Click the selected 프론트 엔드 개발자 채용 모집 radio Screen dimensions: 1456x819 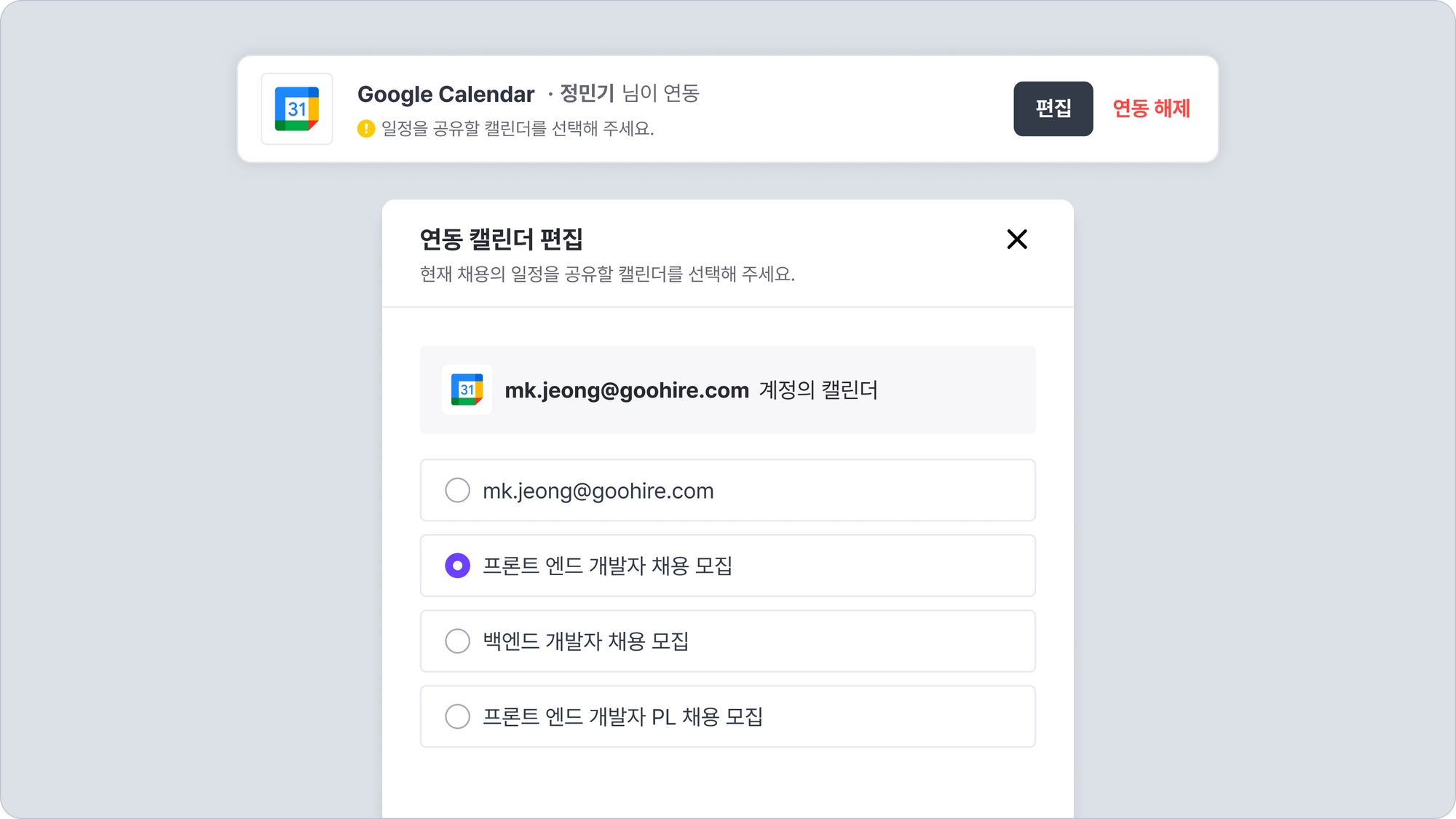click(457, 566)
